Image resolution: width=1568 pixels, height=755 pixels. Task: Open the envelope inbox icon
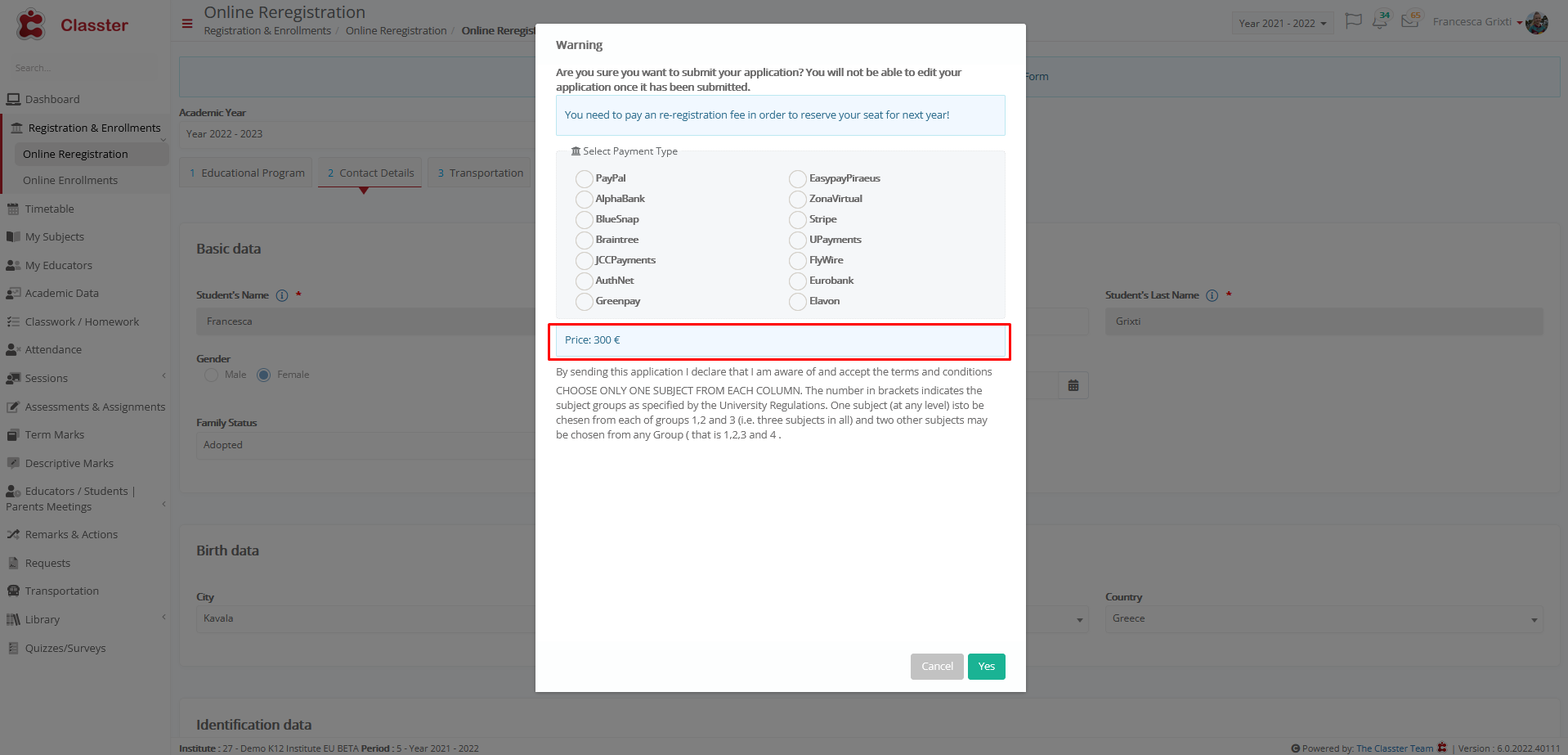point(1410,20)
